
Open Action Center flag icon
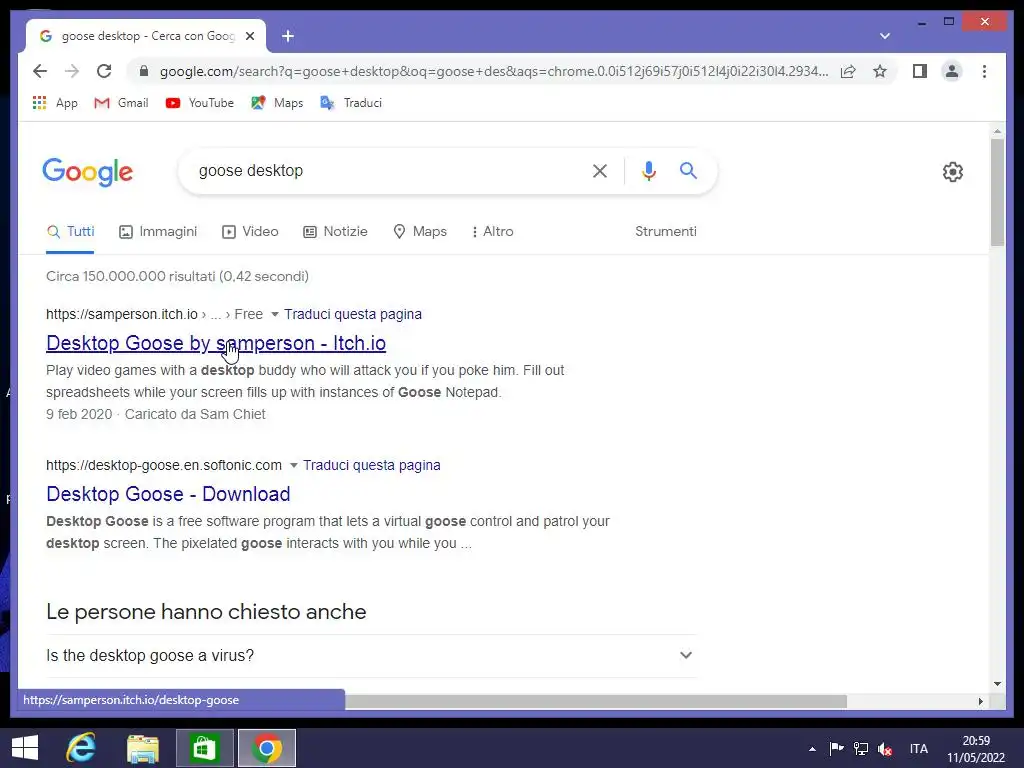[x=836, y=748]
